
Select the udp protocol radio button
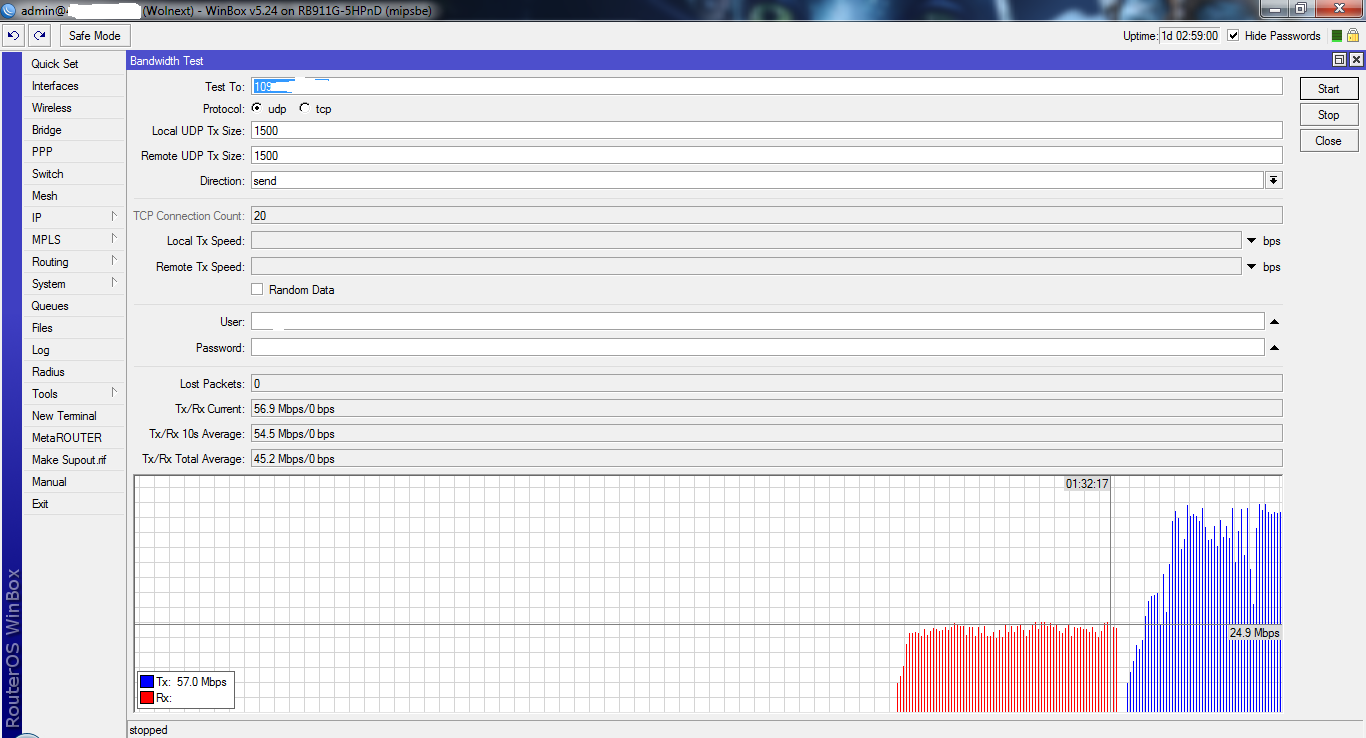click(x=257, y=108)
